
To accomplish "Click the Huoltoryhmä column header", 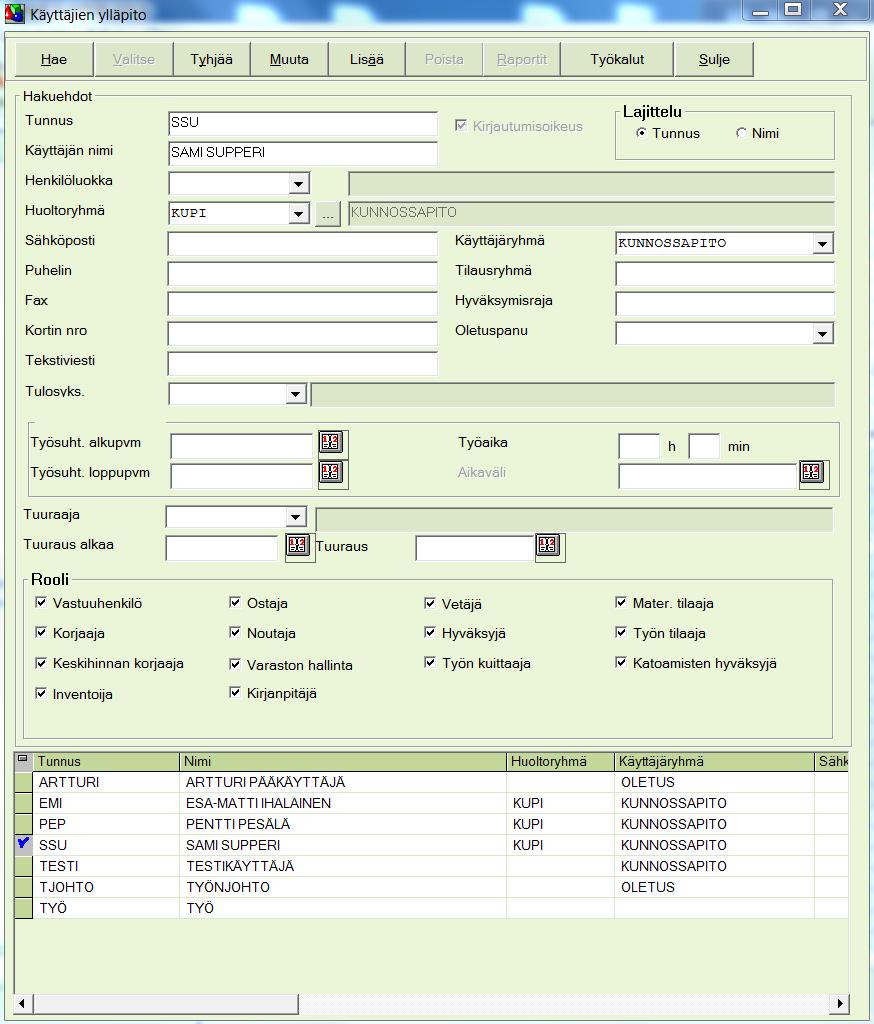I will tap(560, 761).
